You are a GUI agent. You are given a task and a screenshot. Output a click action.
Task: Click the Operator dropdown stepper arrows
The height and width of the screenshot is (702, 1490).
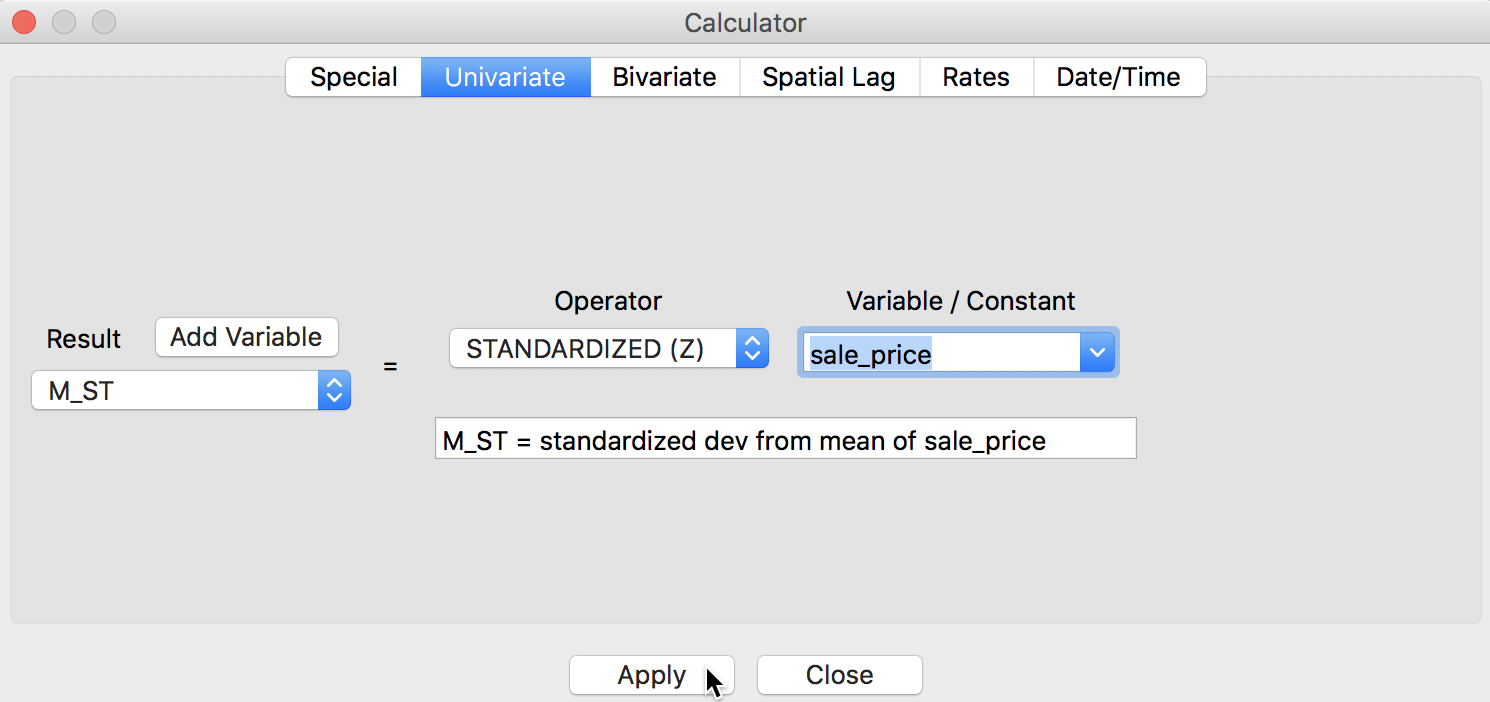pyautogui.click(x=752, y=349)
